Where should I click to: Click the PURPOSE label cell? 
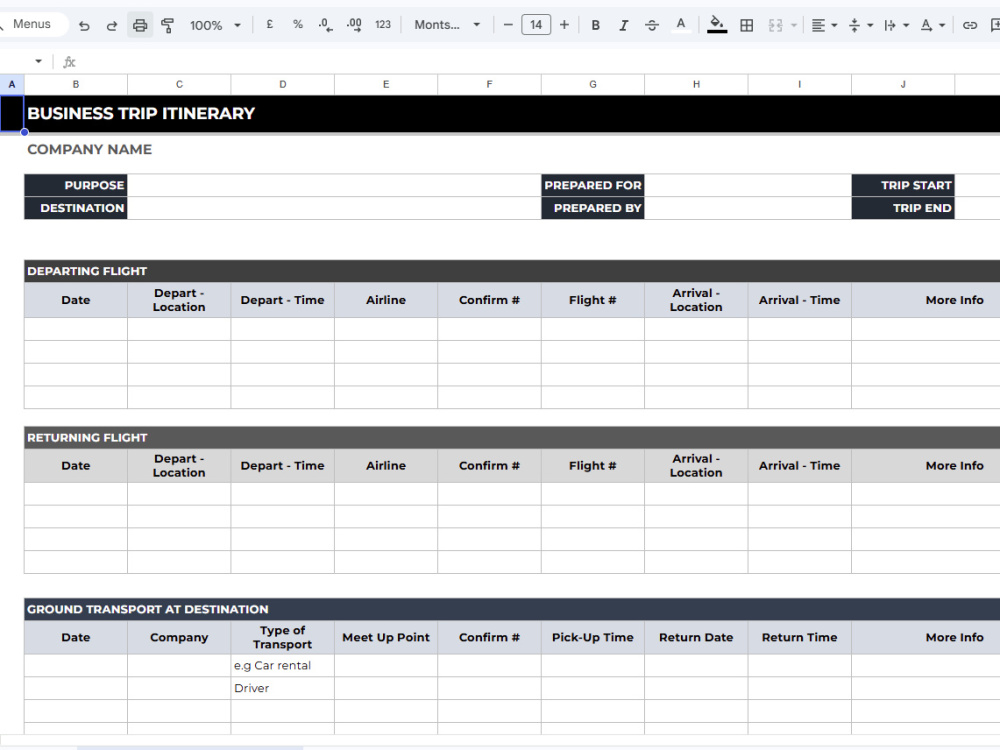(75, 185)
